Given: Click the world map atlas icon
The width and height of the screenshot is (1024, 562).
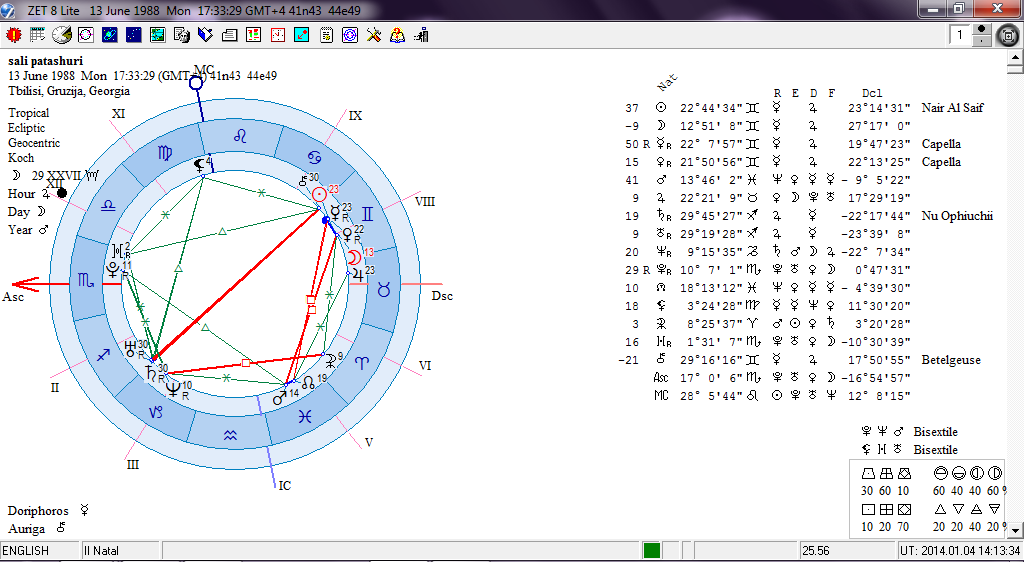Looking at the screenshot, I should 158,35.
